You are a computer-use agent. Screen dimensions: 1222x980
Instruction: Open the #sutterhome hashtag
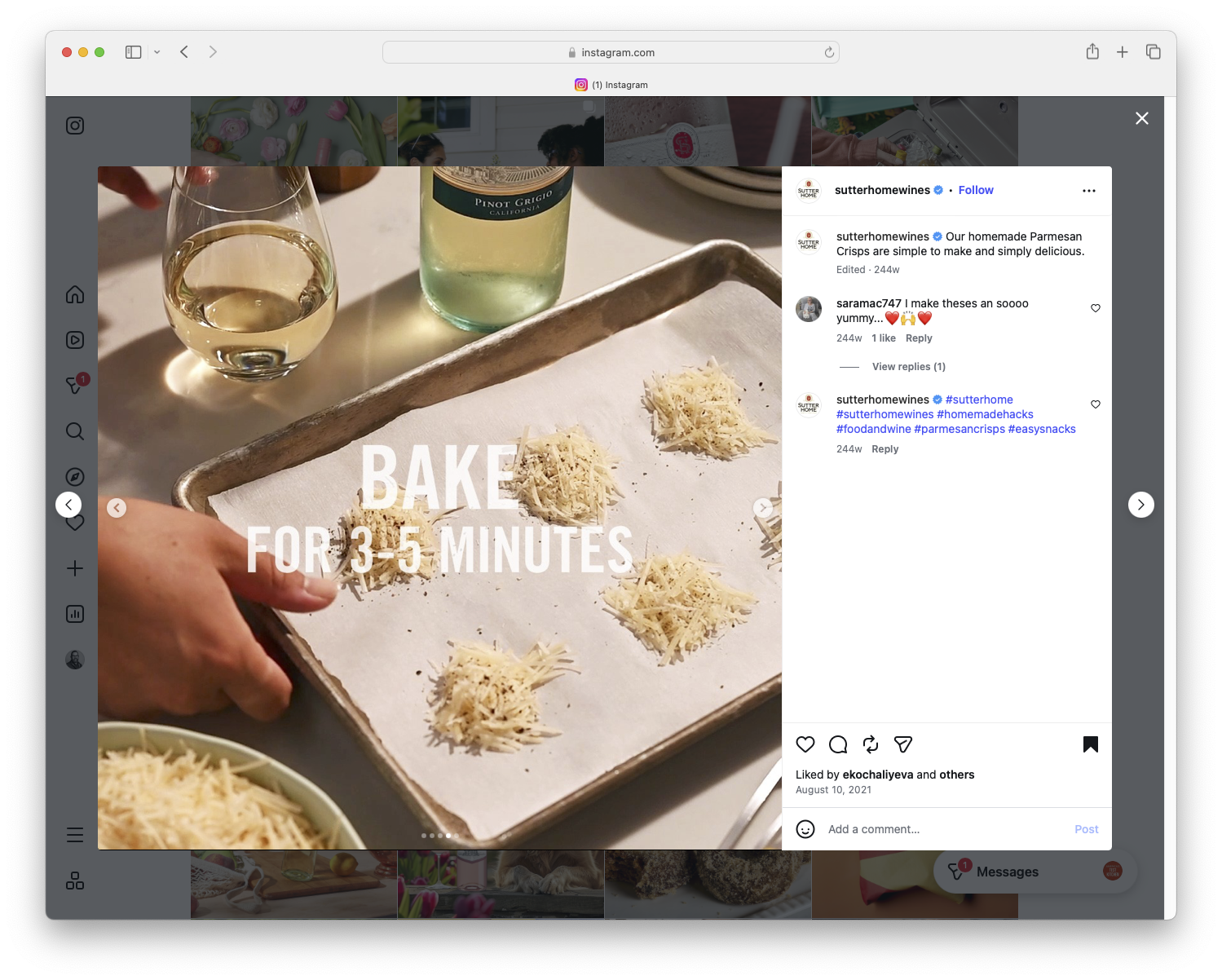979,400
